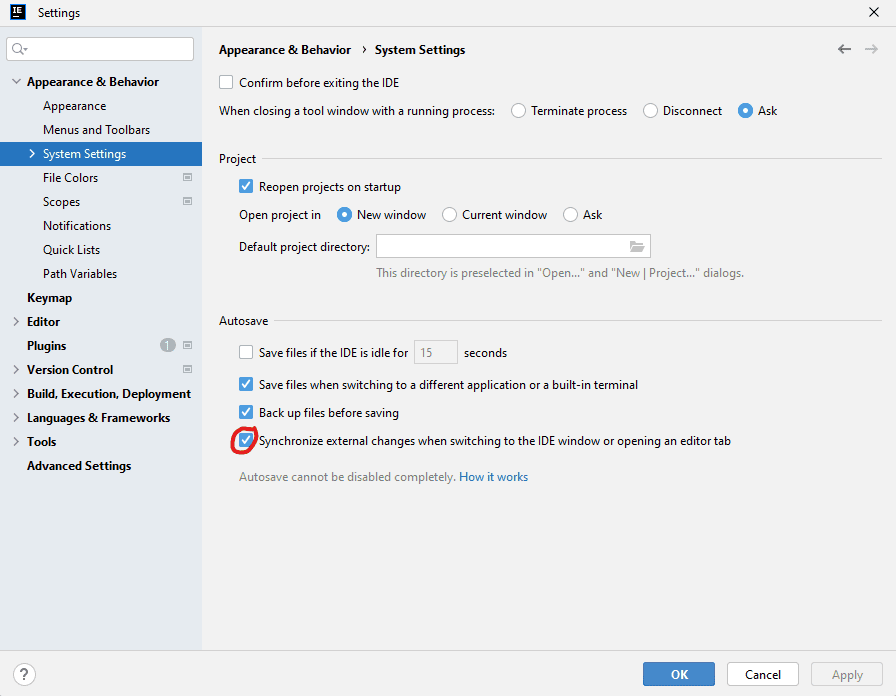Screen dimensions: 896x696
Task: Enable Confirm before exiting the IDE
Action: 226,82
